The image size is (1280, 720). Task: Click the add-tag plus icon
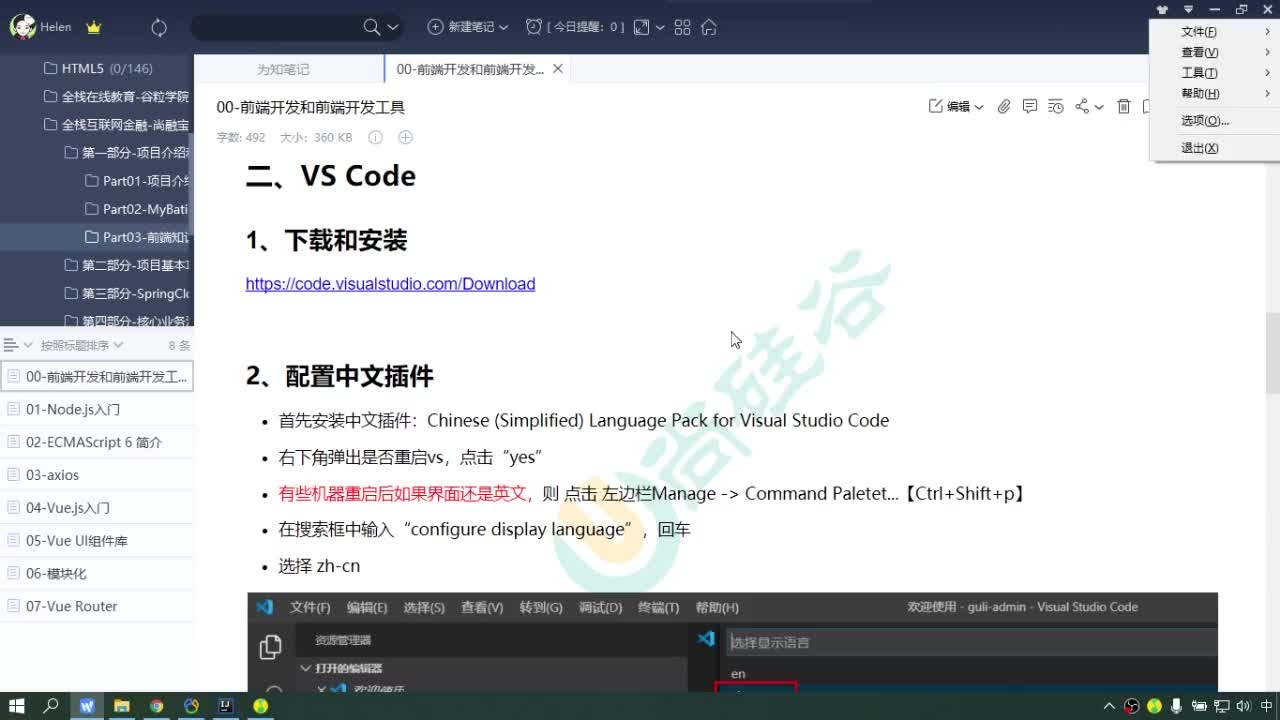[405, 137]
